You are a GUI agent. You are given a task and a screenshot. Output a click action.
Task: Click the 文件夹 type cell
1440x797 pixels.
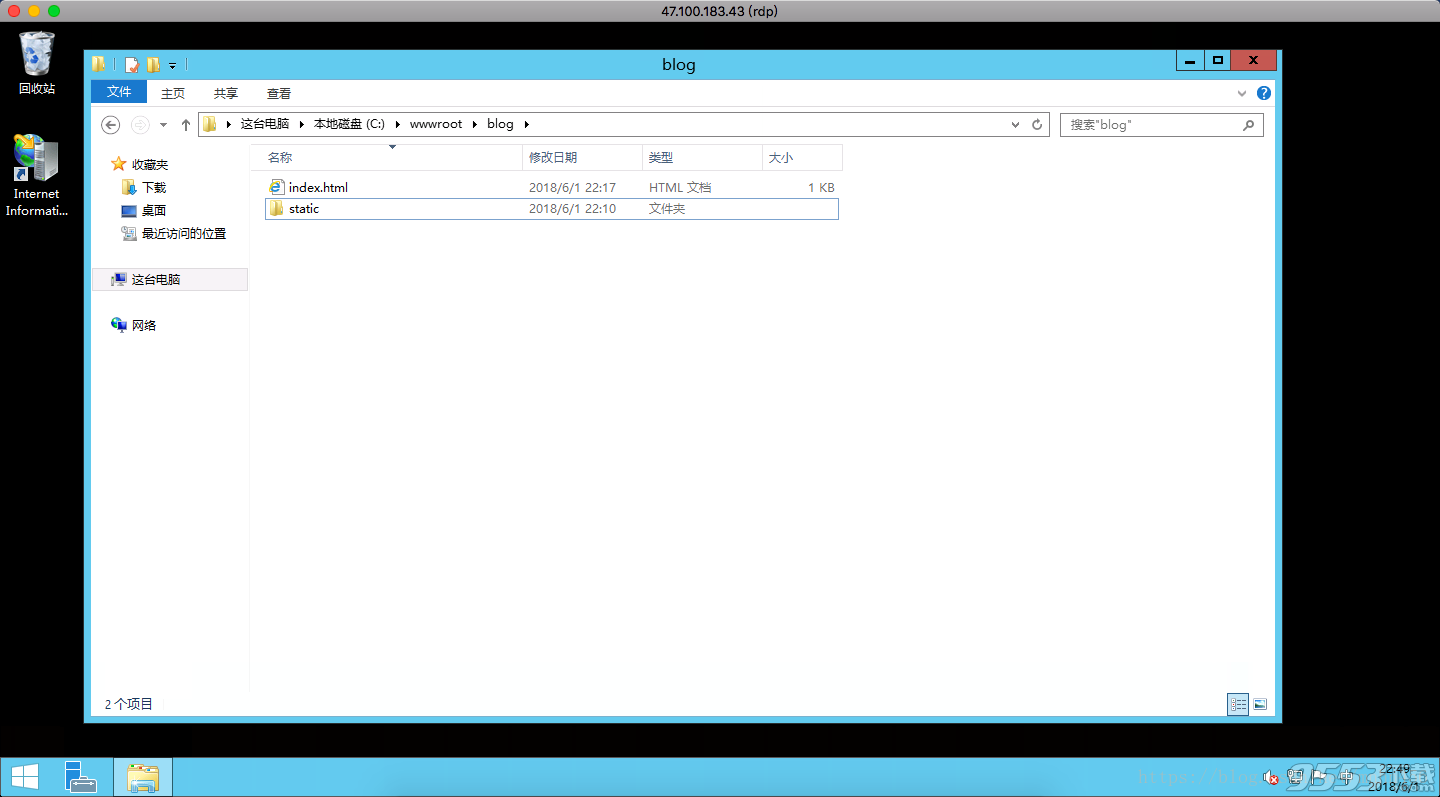point(667,209)
